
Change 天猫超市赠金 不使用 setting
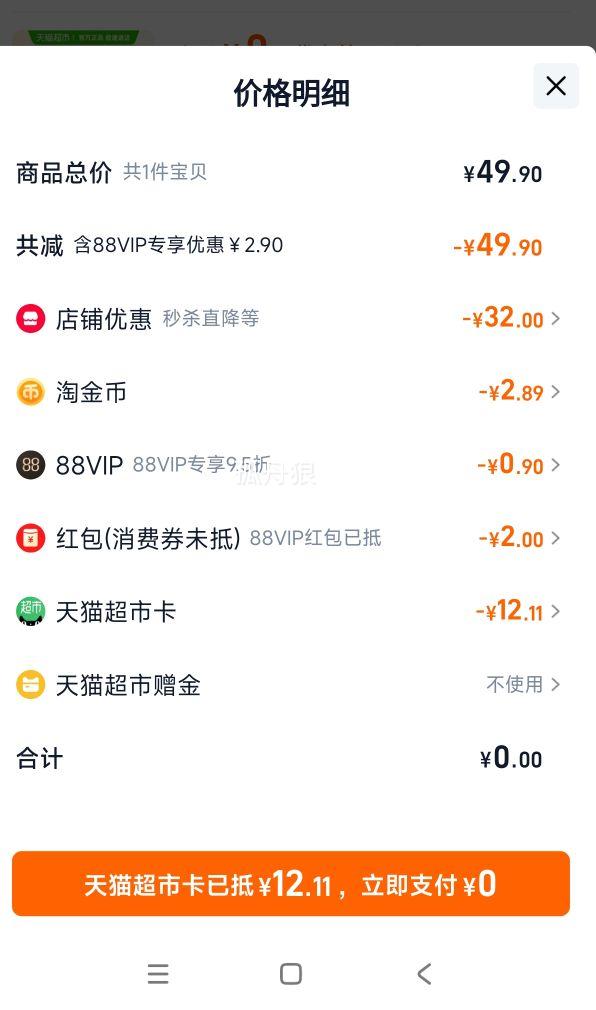point(523,684)
